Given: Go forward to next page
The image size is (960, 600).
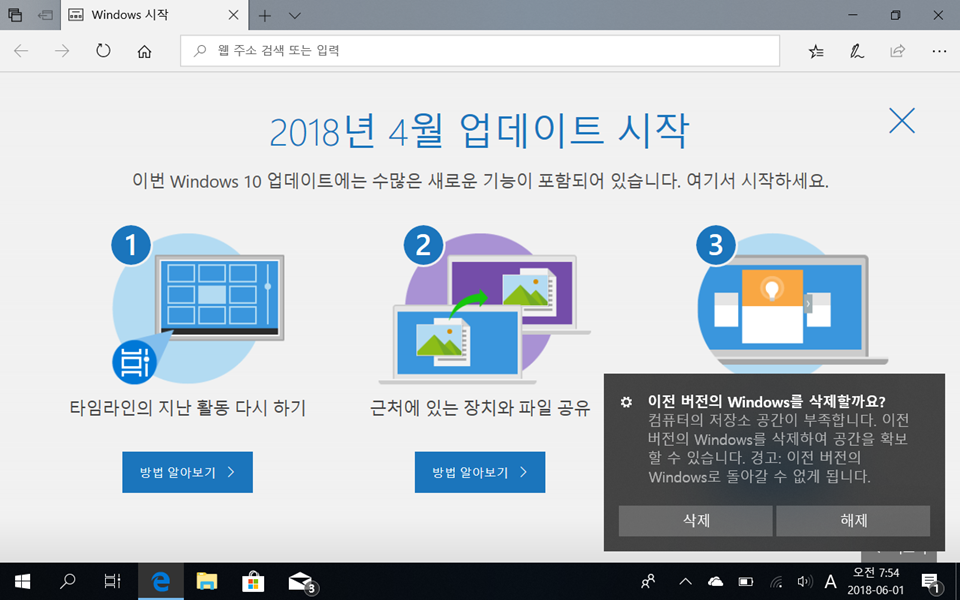Looking at the screenshot, I should [62, 51].
